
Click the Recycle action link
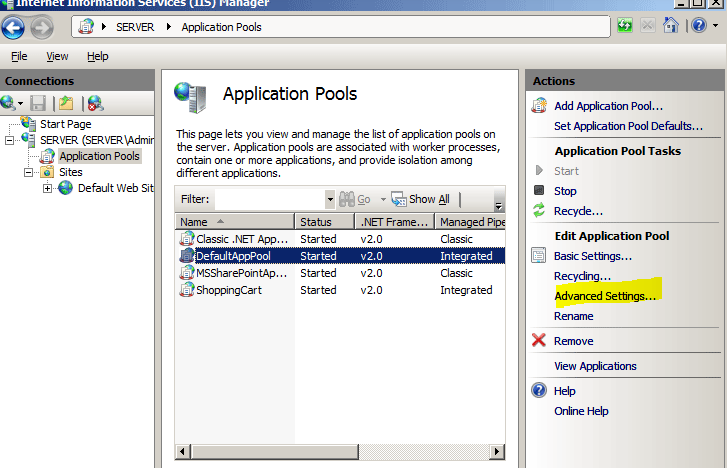tap(578, 211)
